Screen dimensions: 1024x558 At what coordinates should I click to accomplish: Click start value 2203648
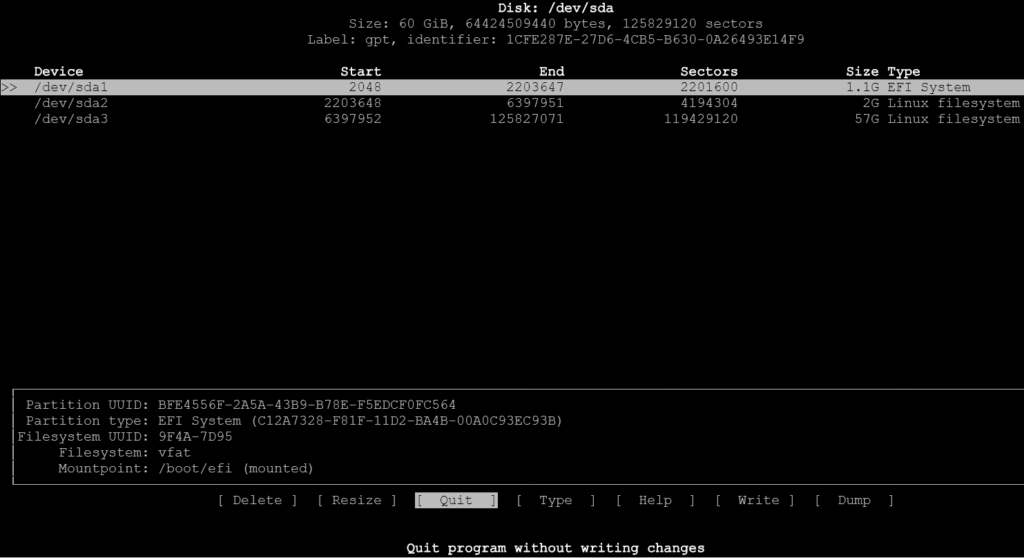coord(353,103)
